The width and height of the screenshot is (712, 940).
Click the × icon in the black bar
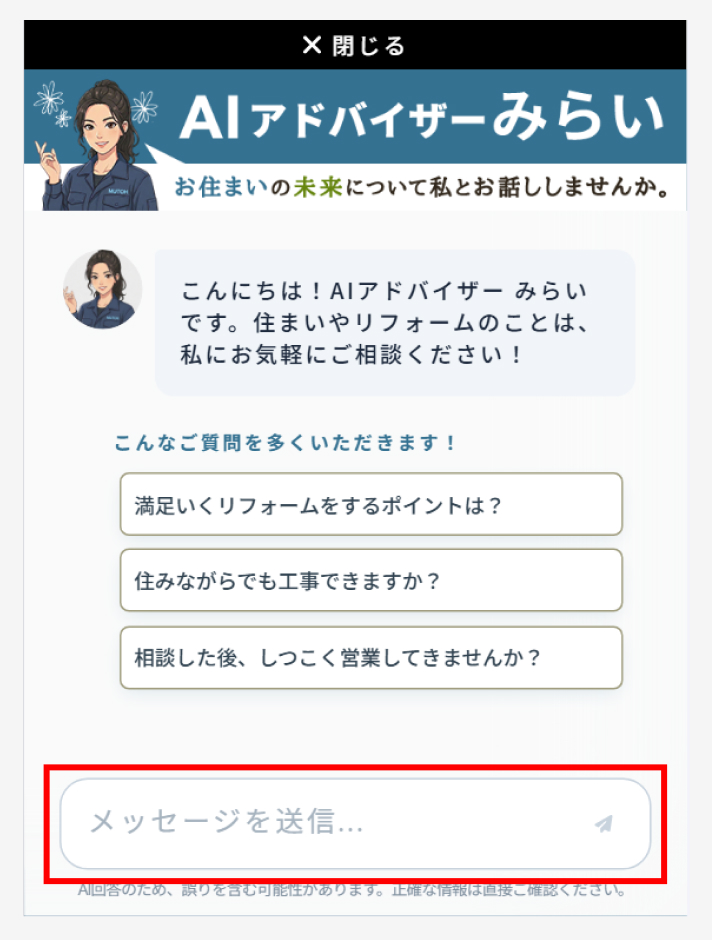point(312,45)
